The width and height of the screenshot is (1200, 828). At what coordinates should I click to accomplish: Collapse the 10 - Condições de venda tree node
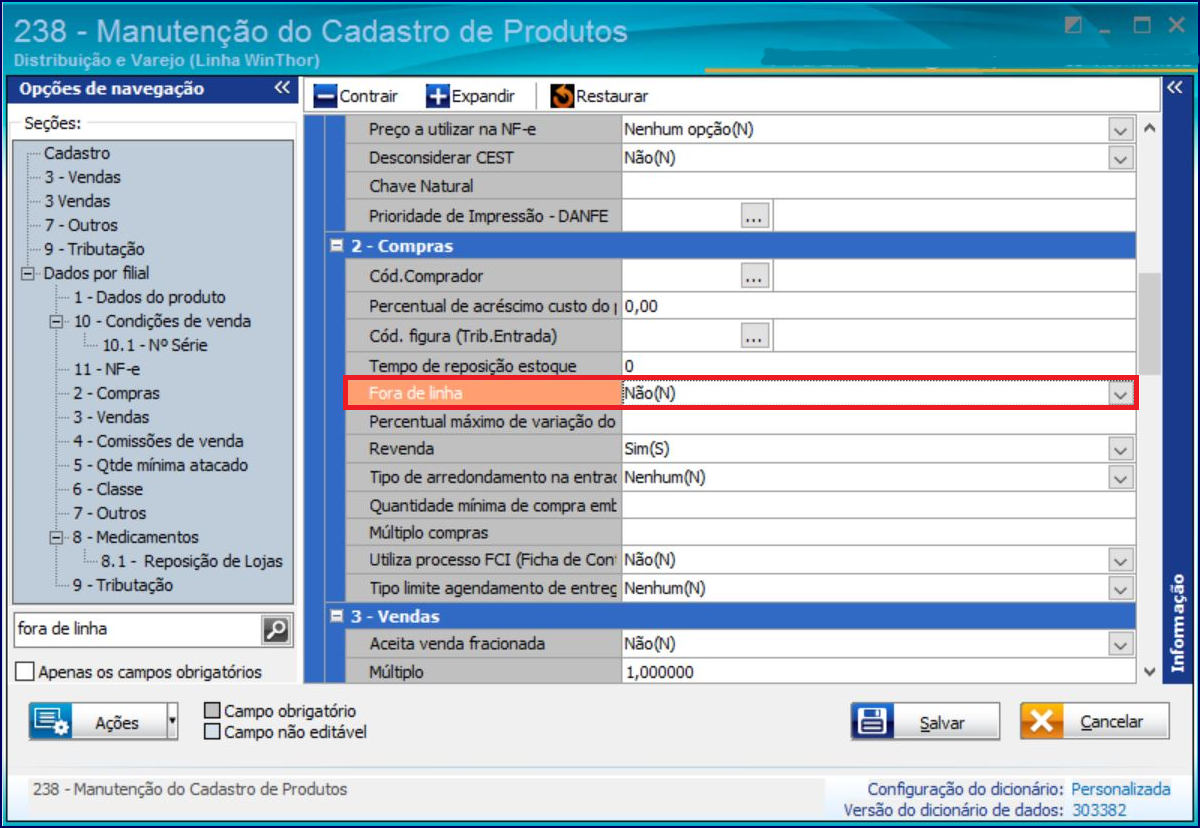pos(55,322)
